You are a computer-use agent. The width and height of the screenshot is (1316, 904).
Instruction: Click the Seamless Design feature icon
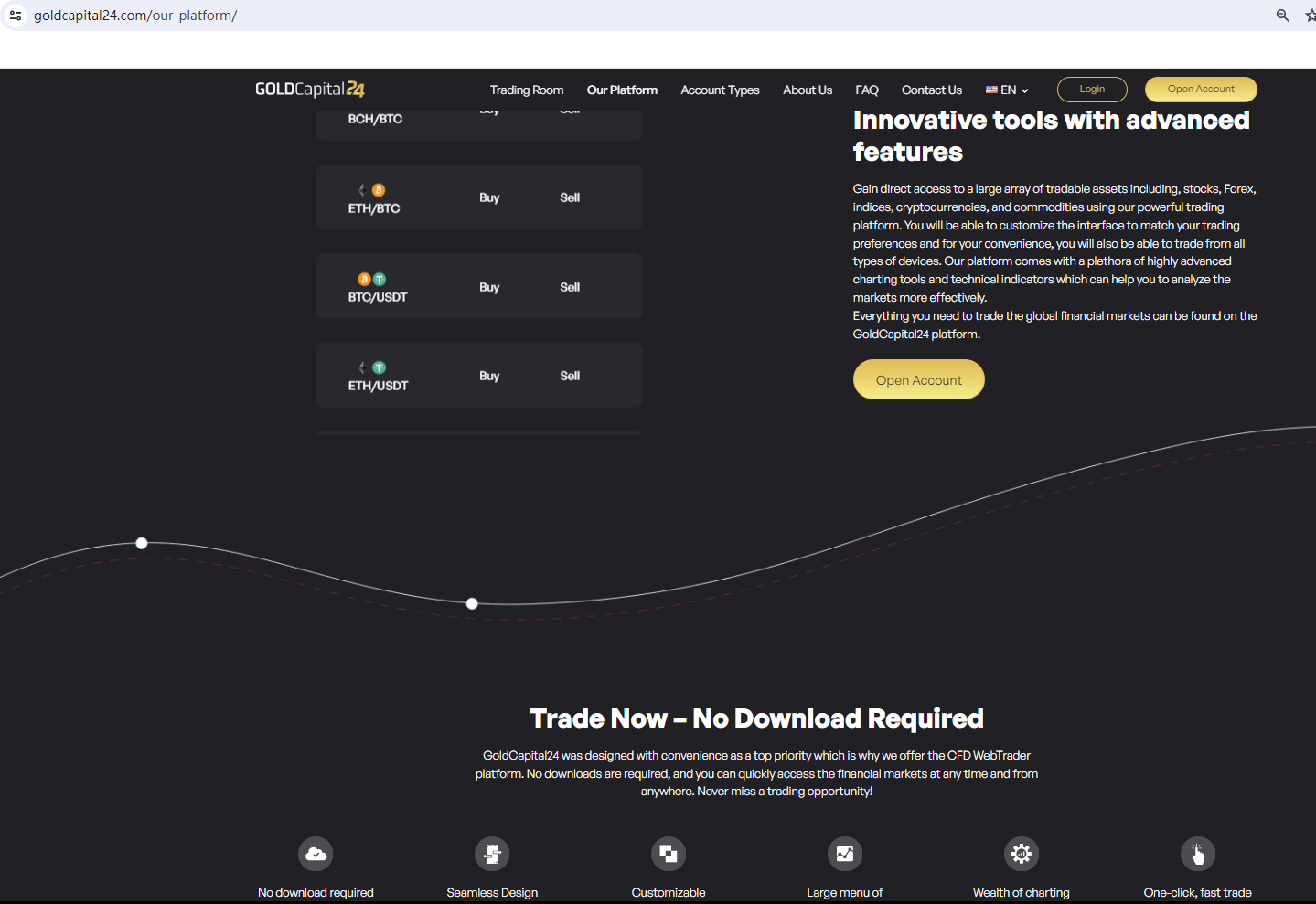492,854
